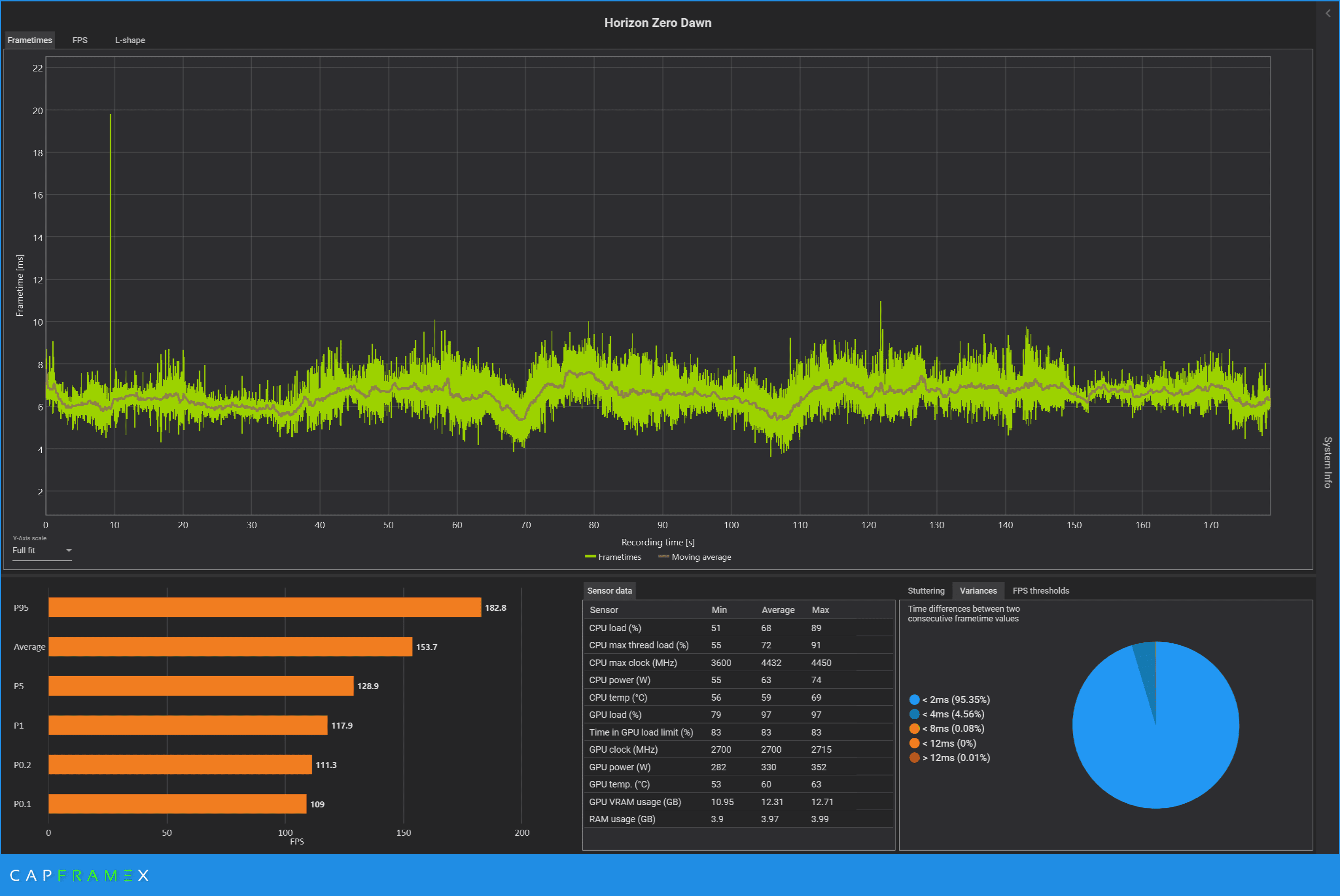Click the Recording time [s] axis label

[x=658, y=542]
